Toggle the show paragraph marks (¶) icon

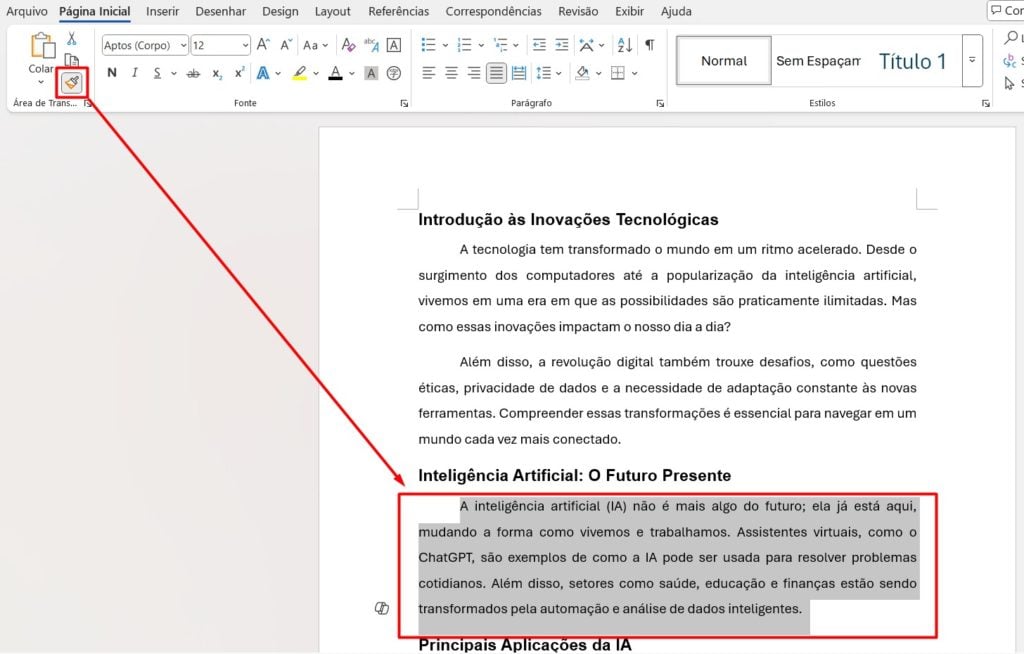coord(650,45)
